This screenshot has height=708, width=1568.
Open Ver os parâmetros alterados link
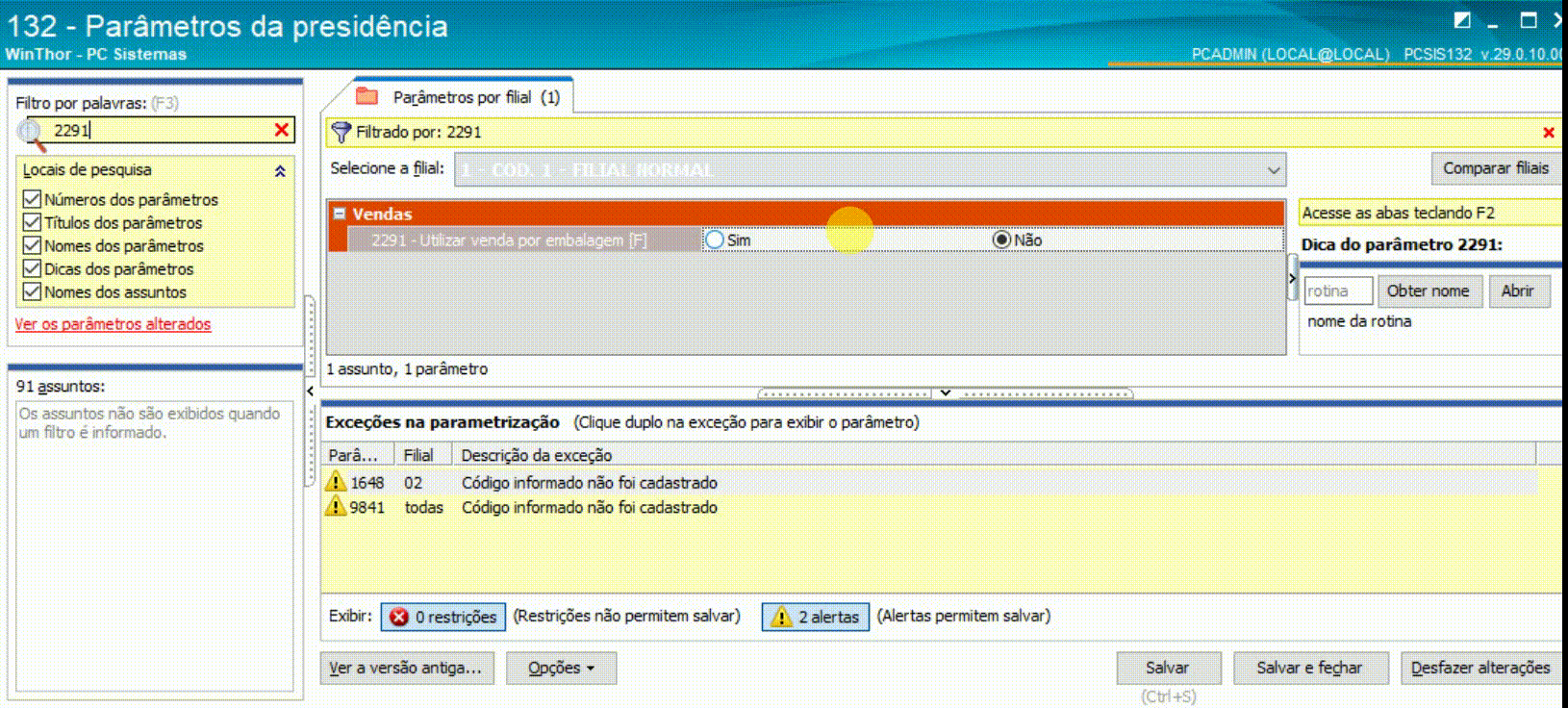pos(113,324)
